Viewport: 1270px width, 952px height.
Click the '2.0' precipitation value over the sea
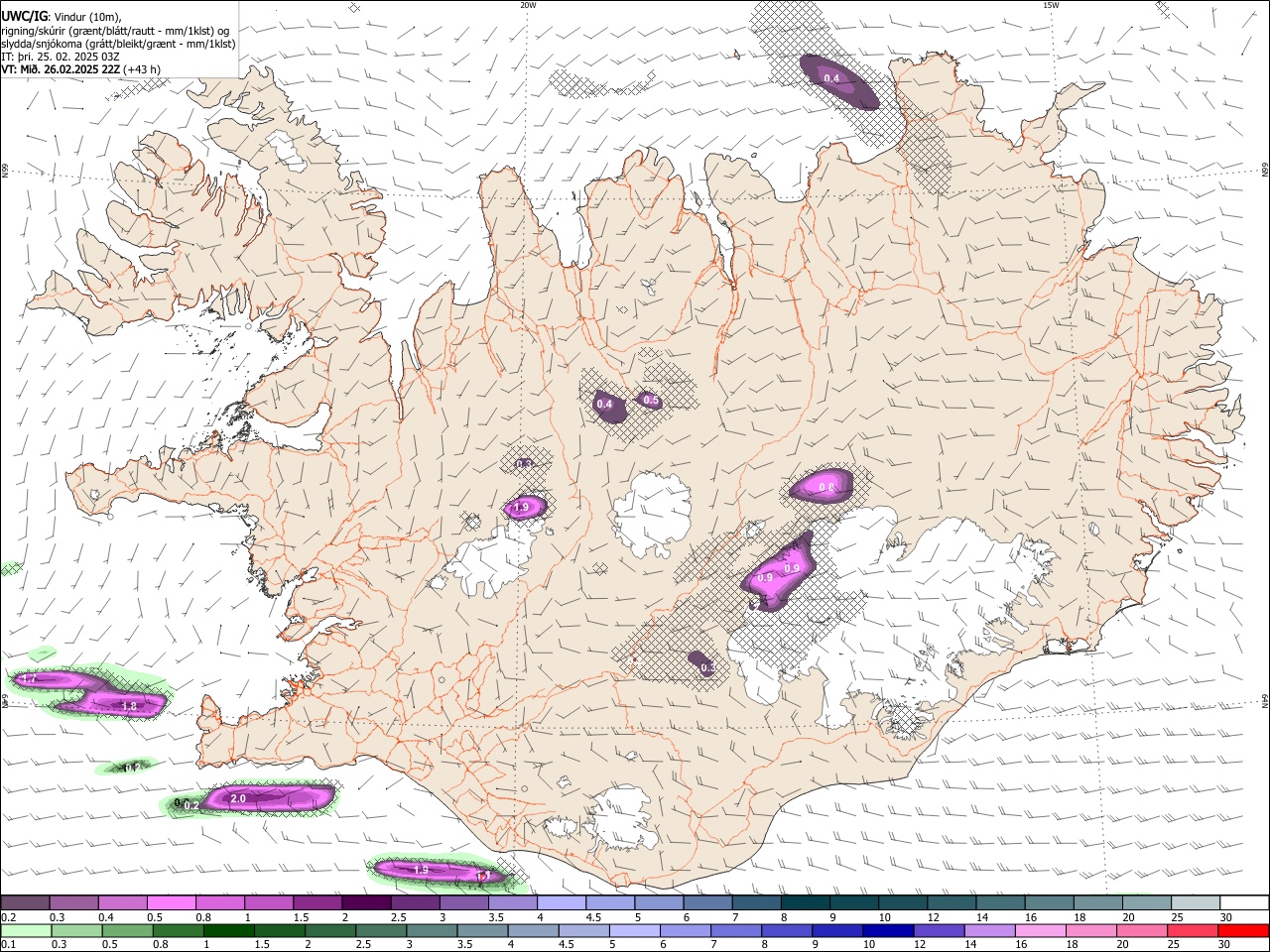click(238, 798)
